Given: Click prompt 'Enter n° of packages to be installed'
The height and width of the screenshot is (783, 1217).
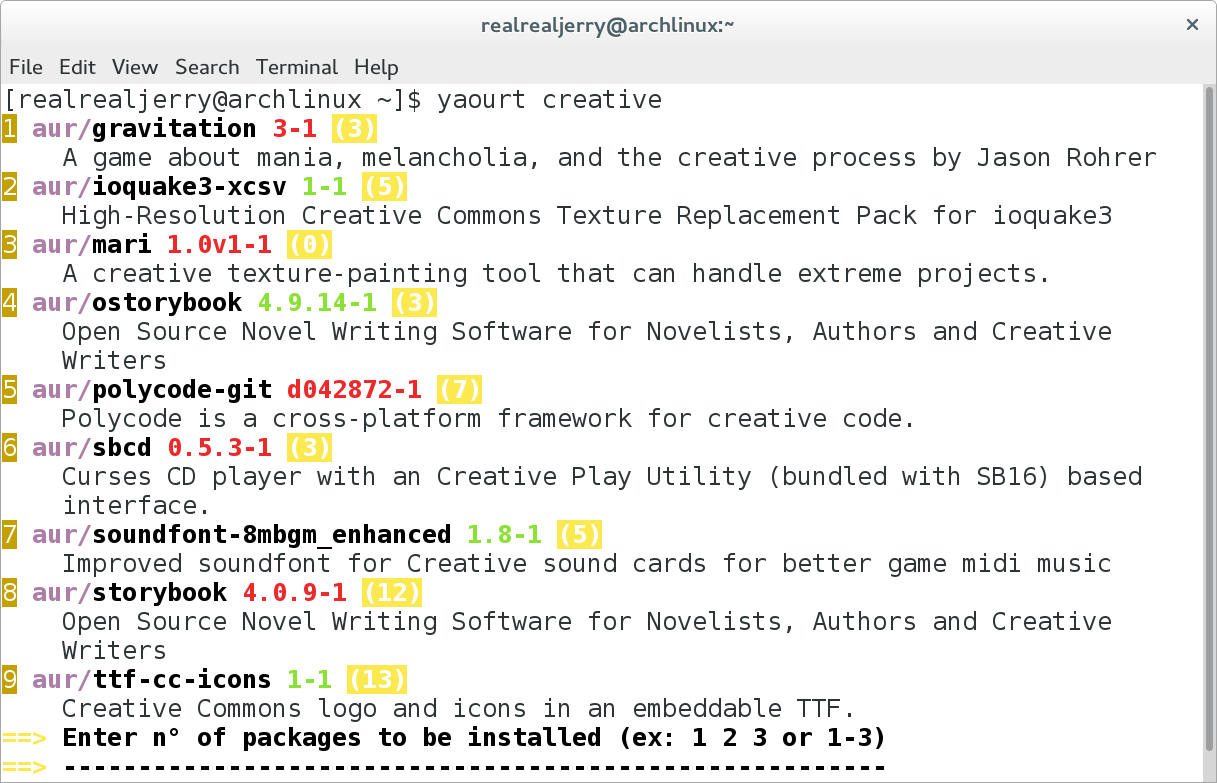Looking at the screenshot, I should click(x=474, y=738).
